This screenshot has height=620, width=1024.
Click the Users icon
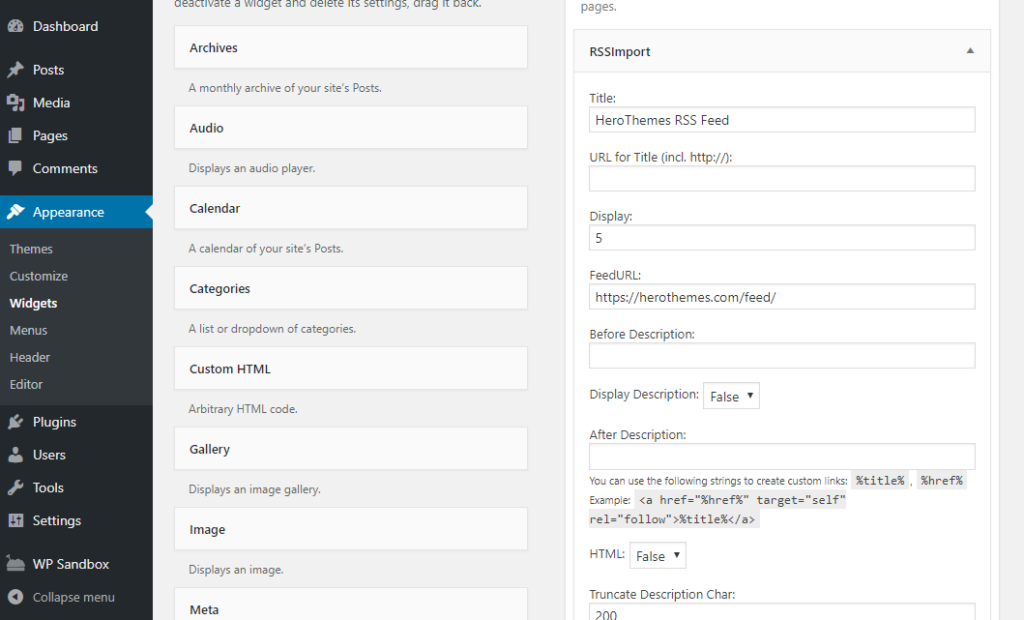coord(17,454)
